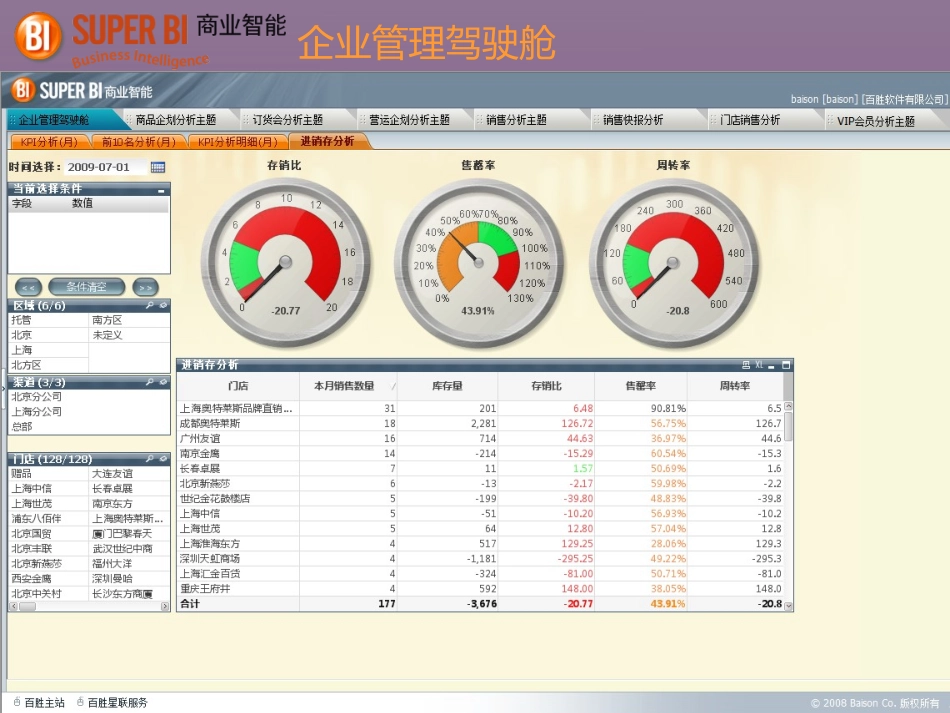Click the 售罄率 column header
950x713 pixels.
click(x=640, y=386)
